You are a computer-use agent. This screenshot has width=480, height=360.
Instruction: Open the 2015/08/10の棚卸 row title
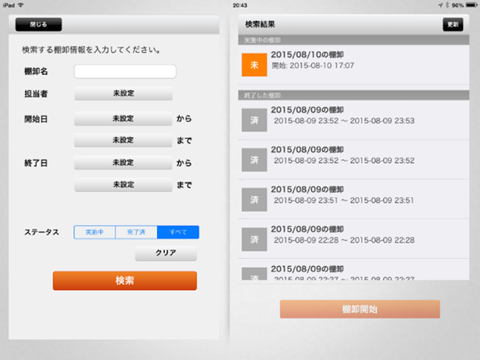click(307, 54)
